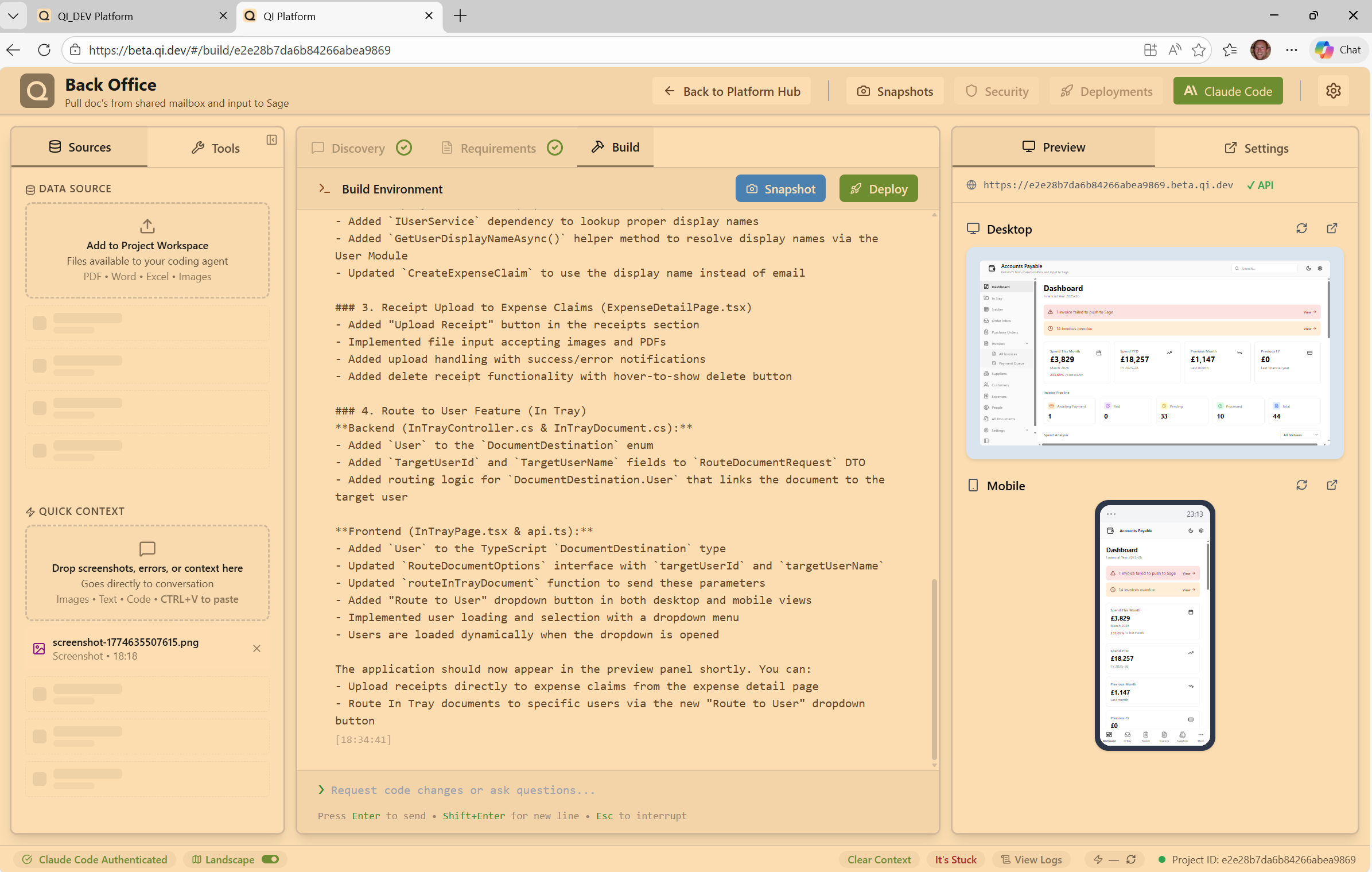Click the Desktop preview thumbnail
Image resolution: width=1372 pixels, height=872 pixels.
[x=1155, y=353]
